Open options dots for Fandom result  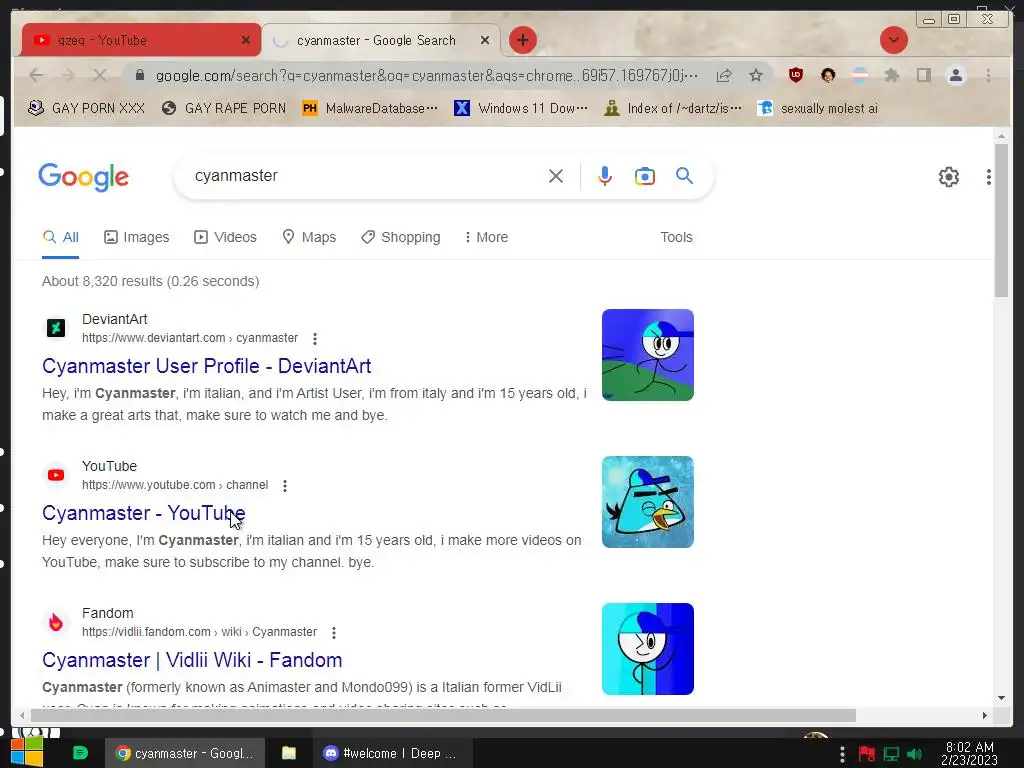334,633
